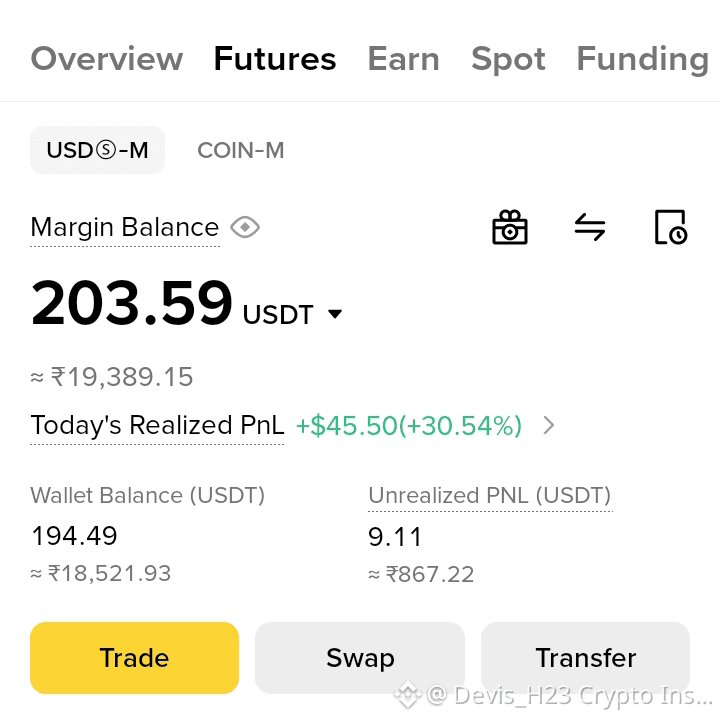
Task: Open the transaction history icon
Action: click(x=670, y=227)
